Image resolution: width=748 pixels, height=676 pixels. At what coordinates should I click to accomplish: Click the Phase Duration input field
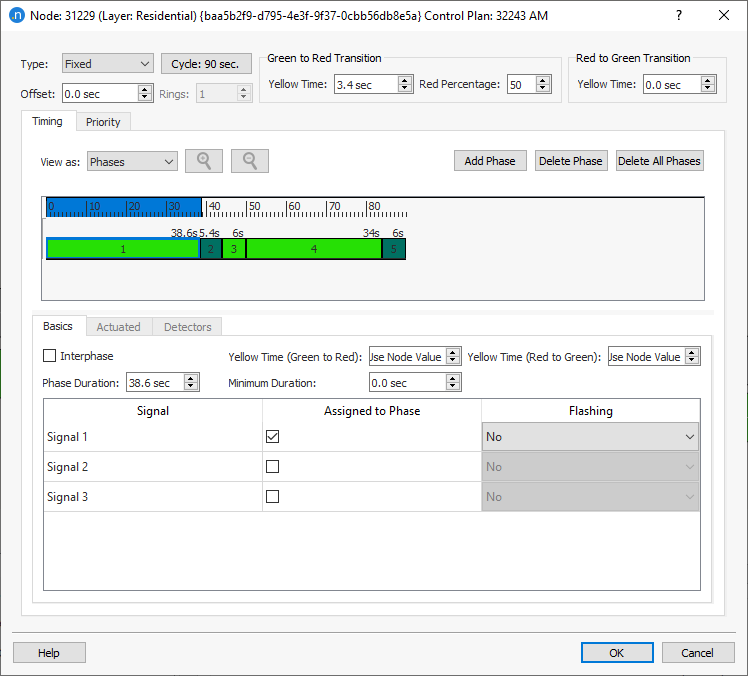(x=154, y=383)
